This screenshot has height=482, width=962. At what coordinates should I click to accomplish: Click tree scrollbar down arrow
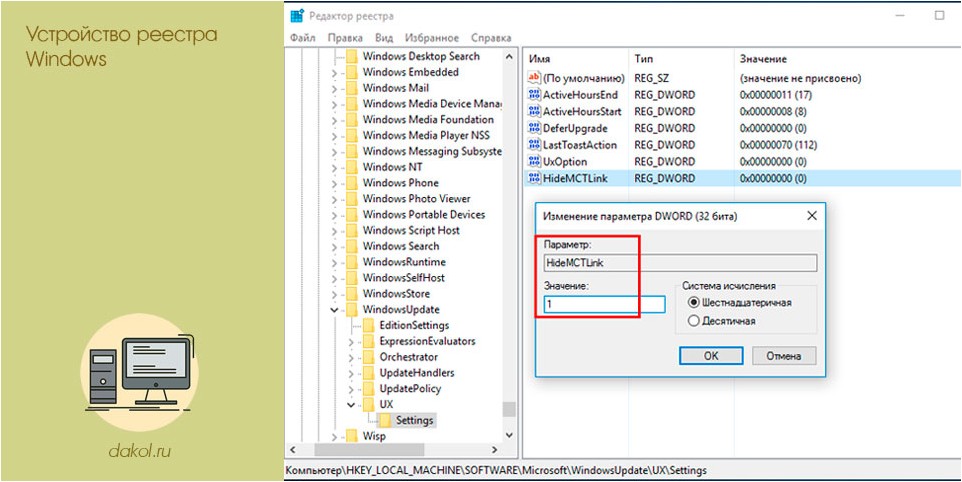(509, 435)
